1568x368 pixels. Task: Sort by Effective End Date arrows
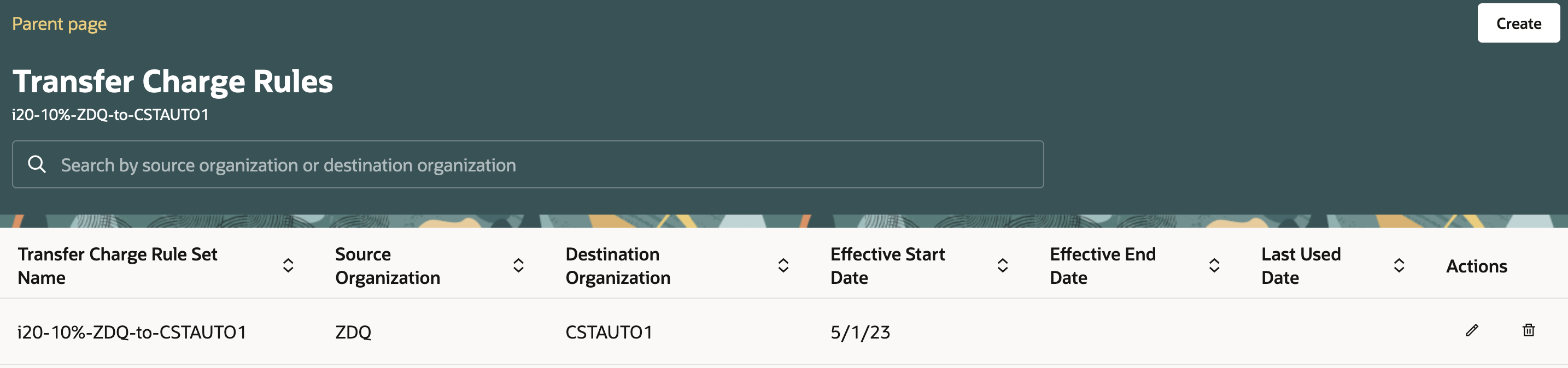point(1214,265)
